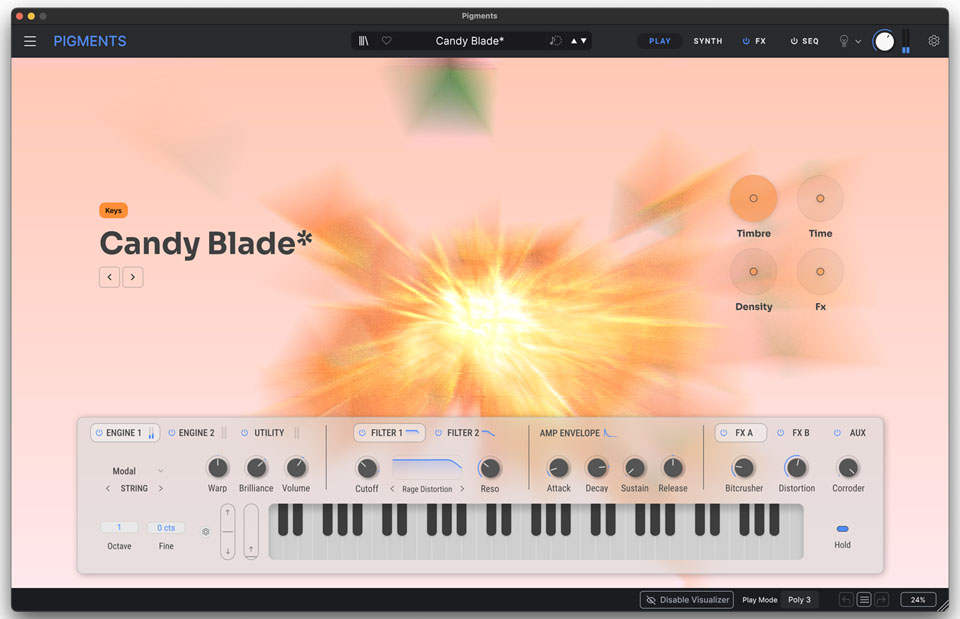Screen dimensions: 960x619
Task: Toggle the FILTER 1 power button
Action: 362,433
